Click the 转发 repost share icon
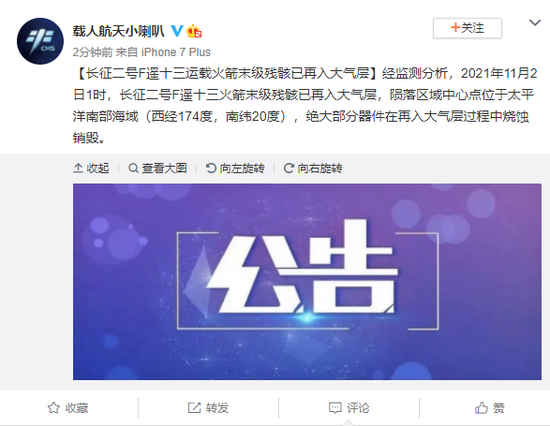550x426 pixels. (194, 408)
